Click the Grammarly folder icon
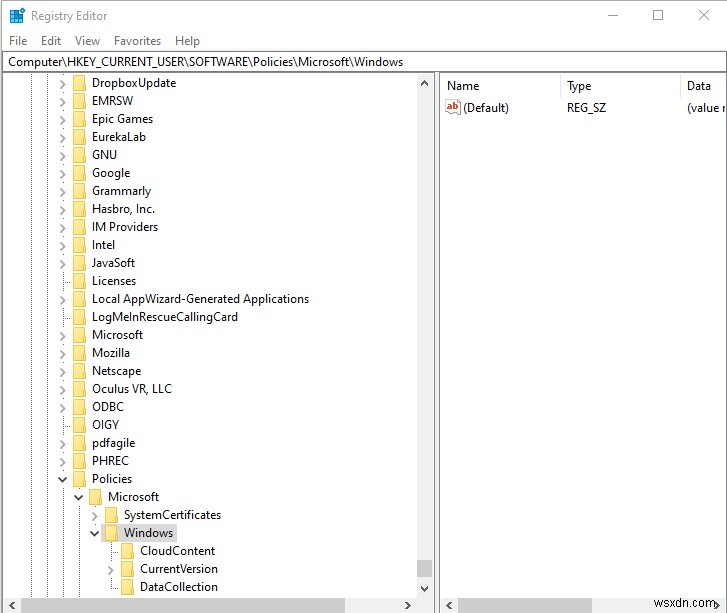 tap(80, 191)
